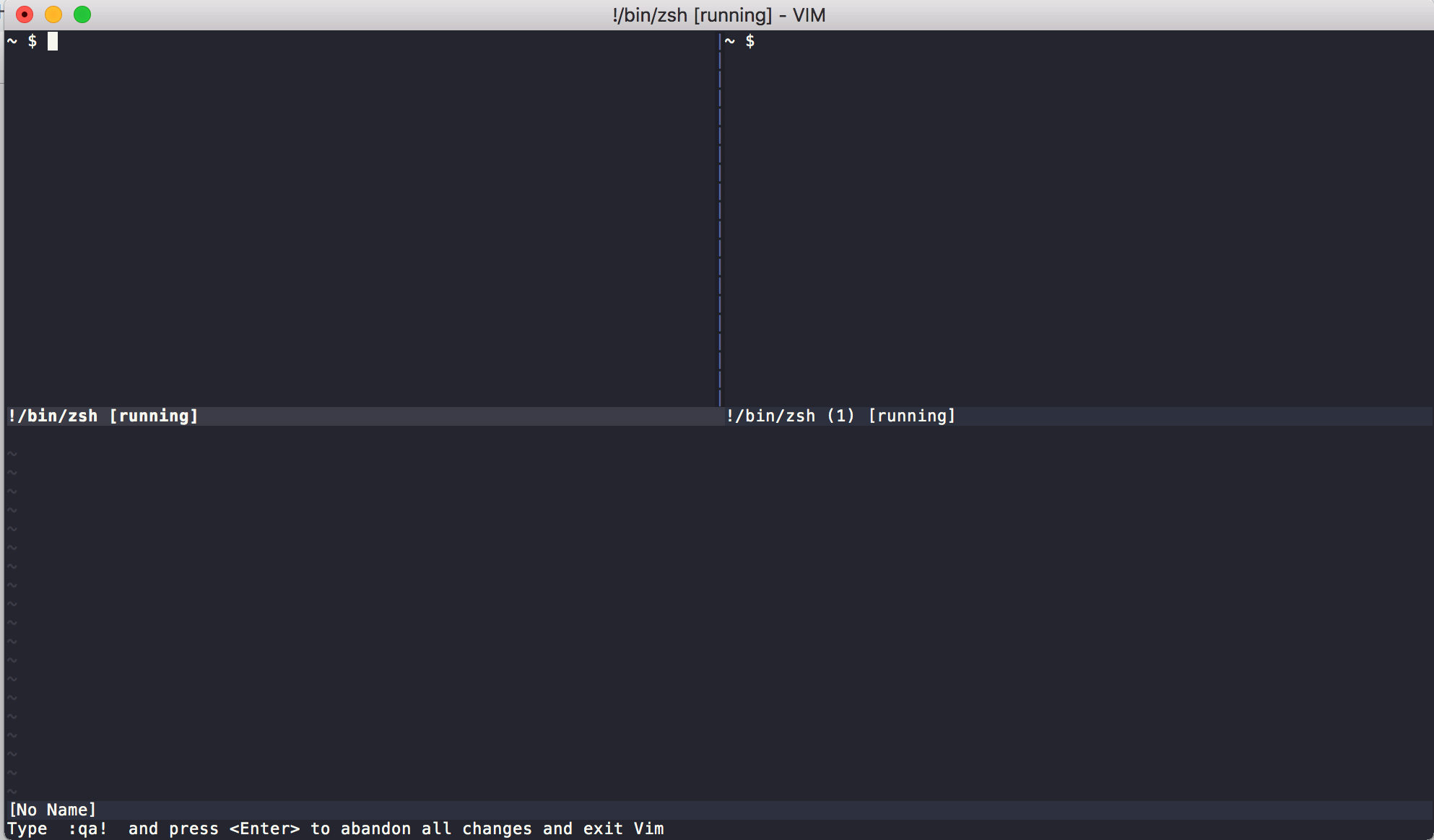Click the dollar sign in the right terminal prompt

[751, 41]
